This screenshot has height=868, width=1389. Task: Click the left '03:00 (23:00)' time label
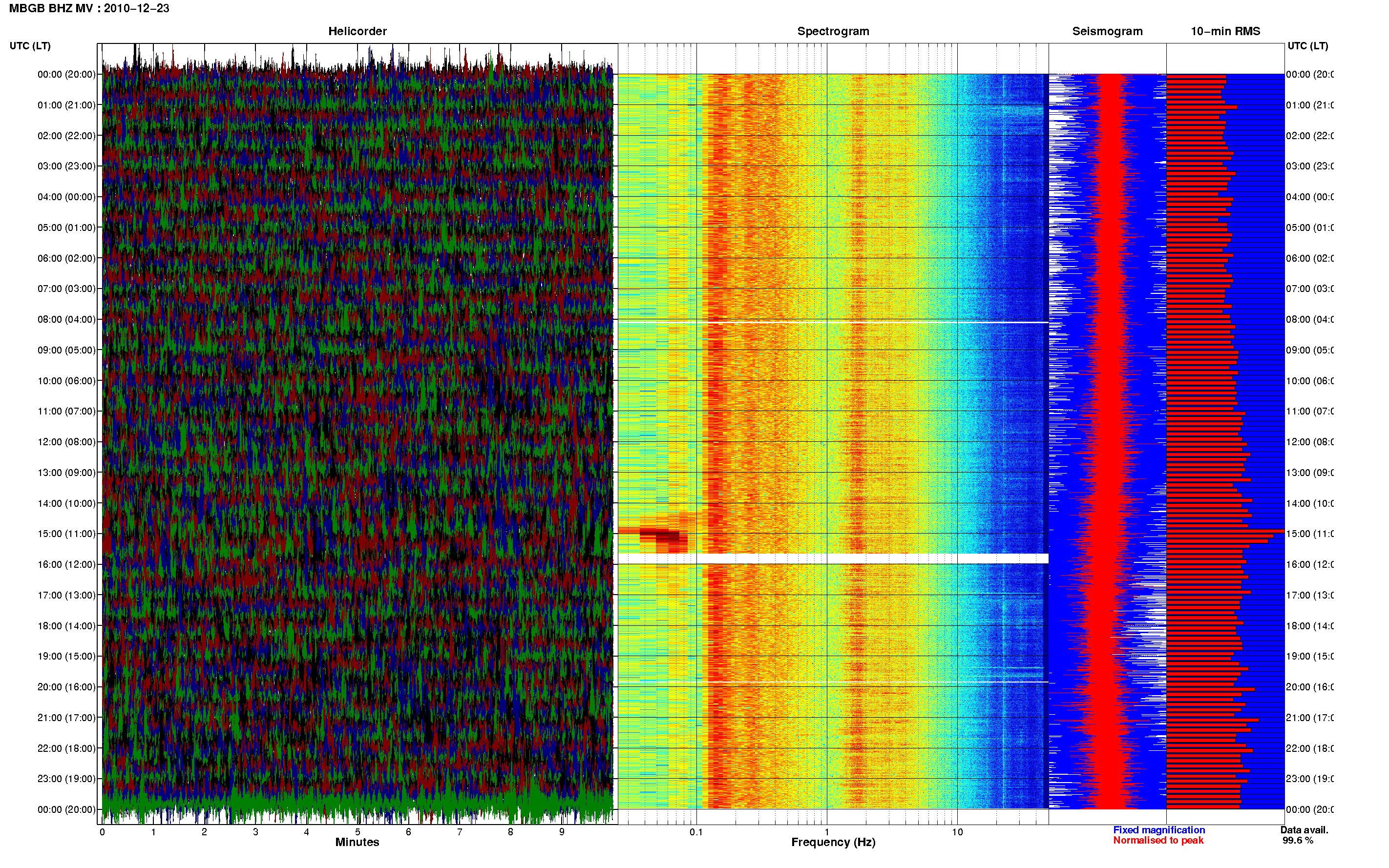click(66, 166)
